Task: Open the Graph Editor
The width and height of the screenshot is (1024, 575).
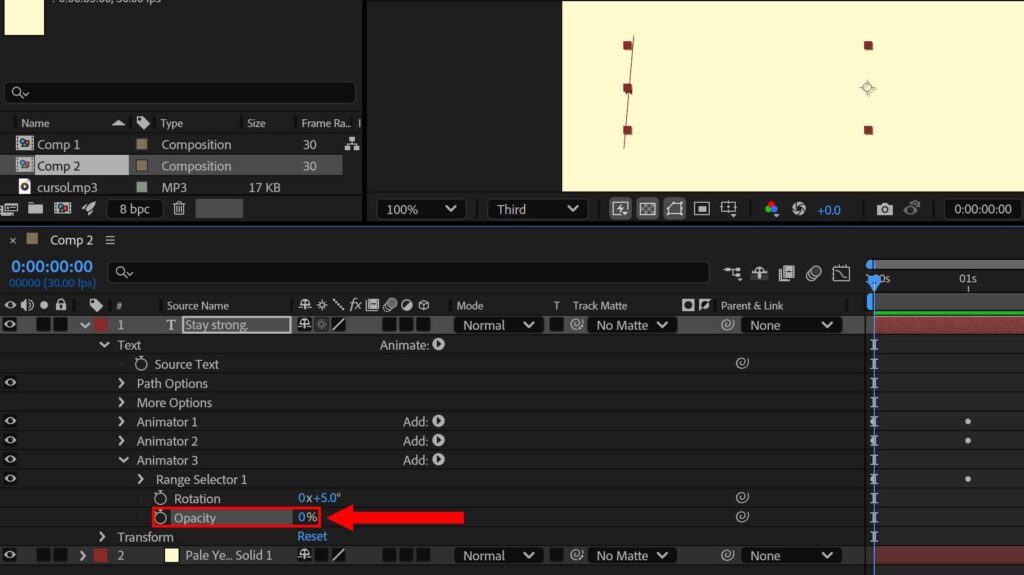Action: coord(841,273)
